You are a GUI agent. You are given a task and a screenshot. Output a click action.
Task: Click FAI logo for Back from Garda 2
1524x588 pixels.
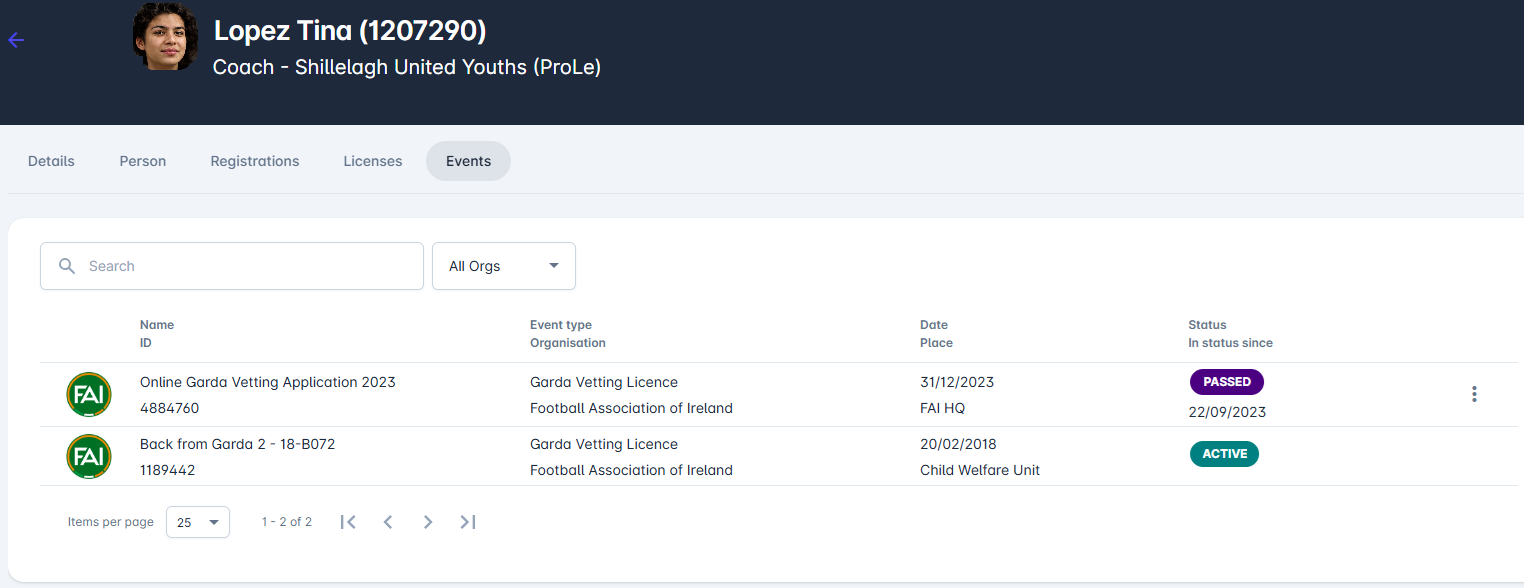tap(88, 456)
